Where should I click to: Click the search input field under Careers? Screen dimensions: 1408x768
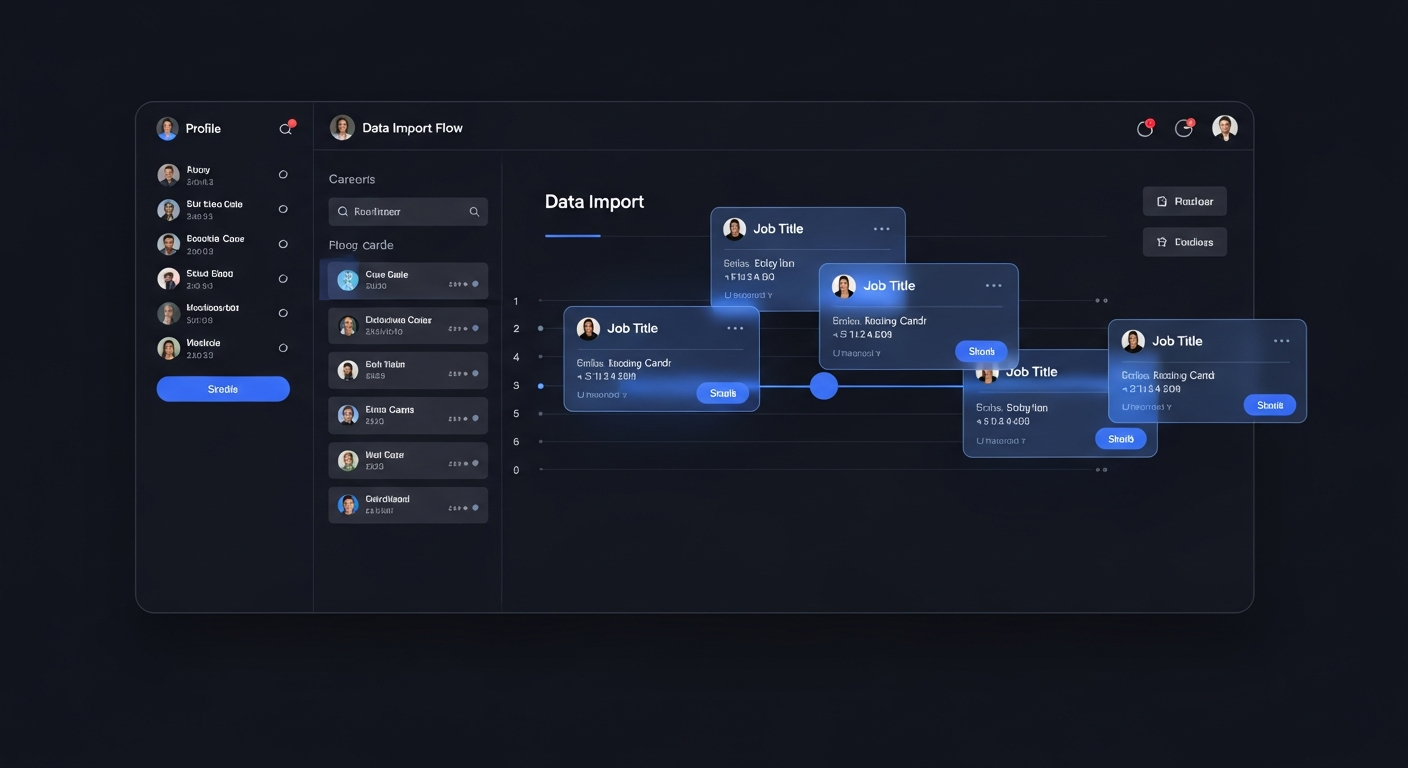400,212
